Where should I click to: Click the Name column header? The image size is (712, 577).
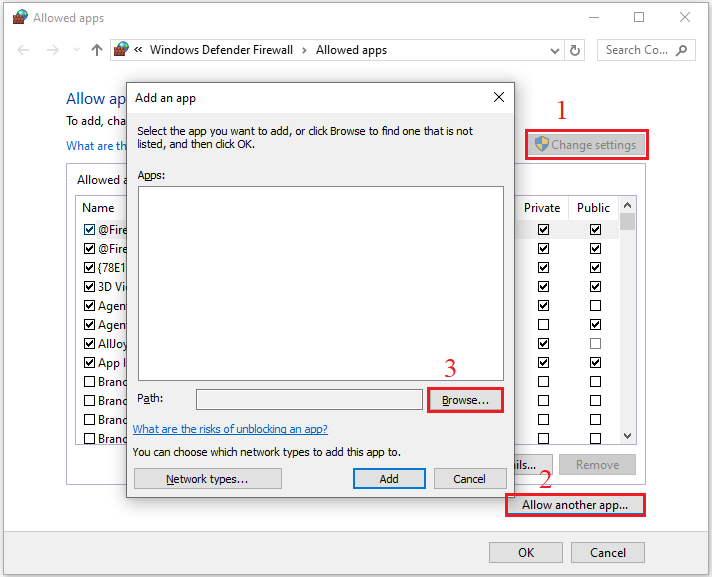point(98,208)
